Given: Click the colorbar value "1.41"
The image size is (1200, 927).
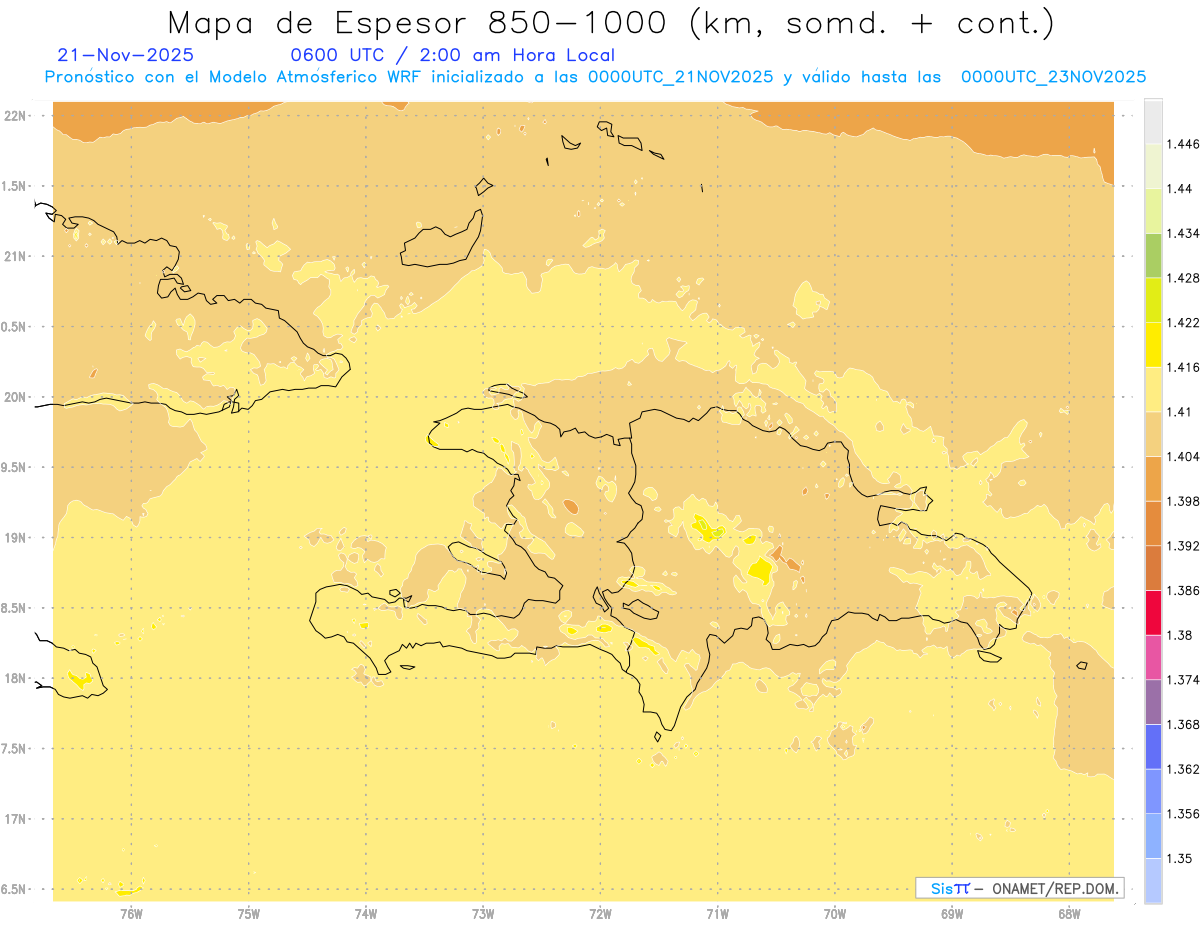Looking at the screenshot, I should [x=1179, y=412].
